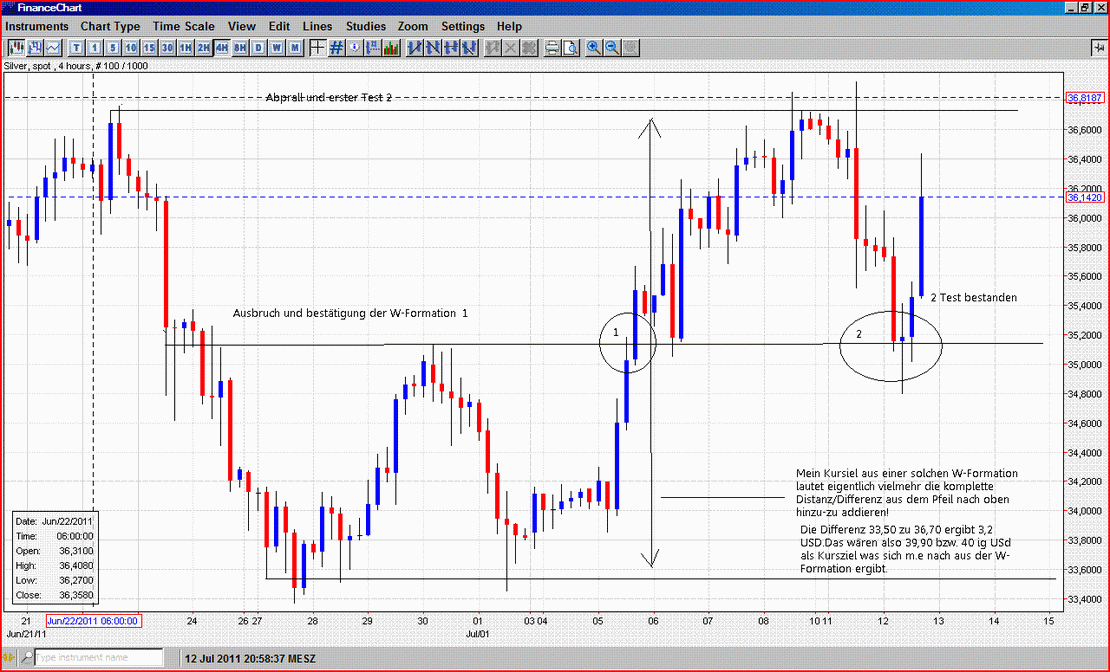Open the Zoom menu

[x=413, y=26]
